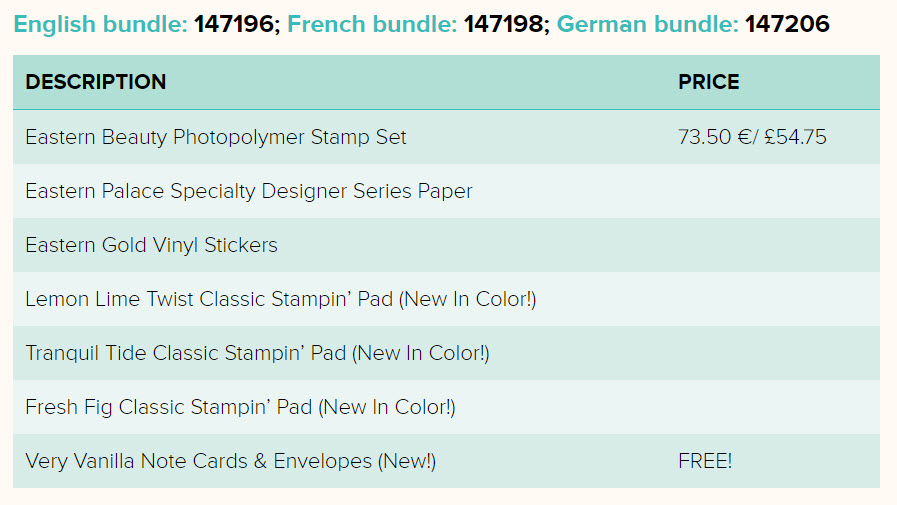The height and width of the screenshot is (505, 897).
Task: Click the German bundle label
Action: click(648, 24)
